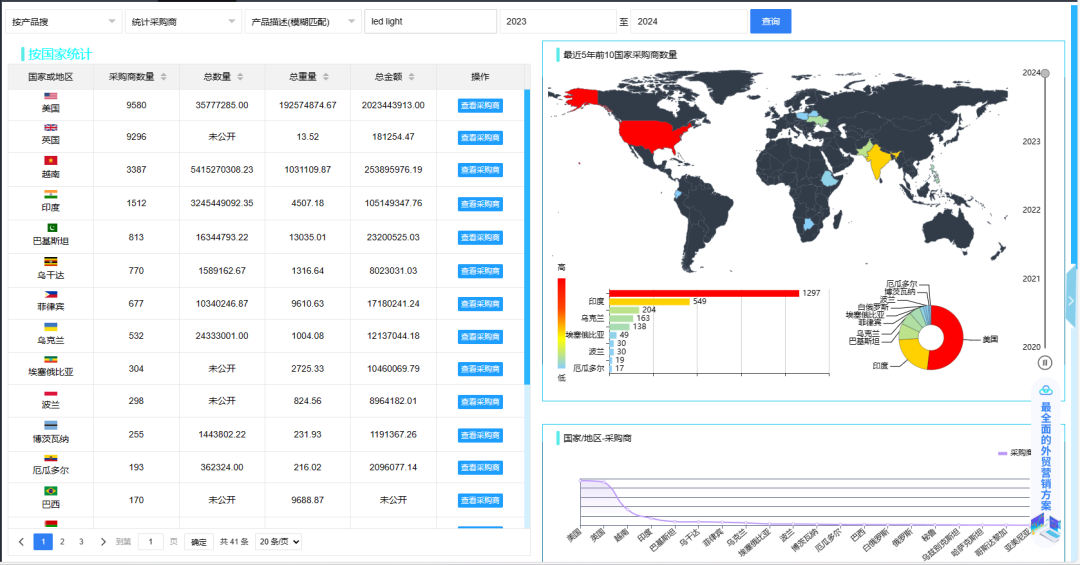Select 2022 on the year timeline
1080x565 pixels.
coord(1031,209)
